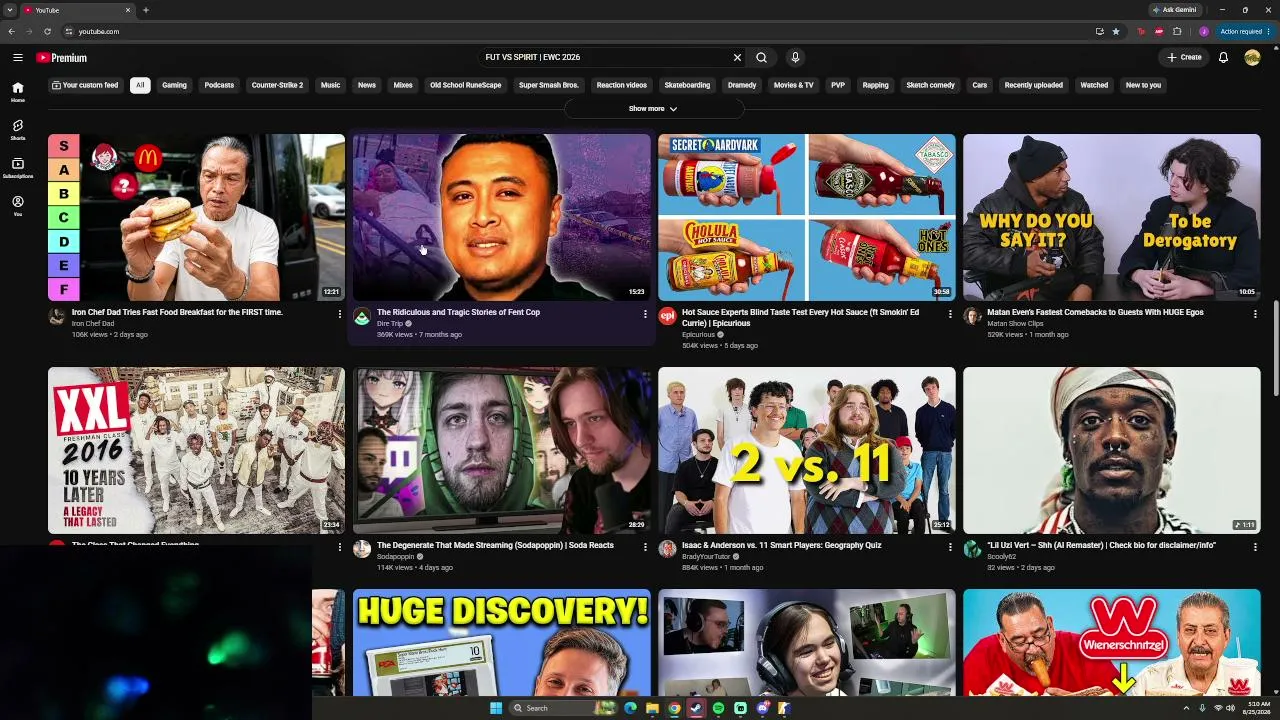This screenshot has height=720, width=1280.
Task: Open options for Lil Uzi Vert video
Action: (1255, 547)
